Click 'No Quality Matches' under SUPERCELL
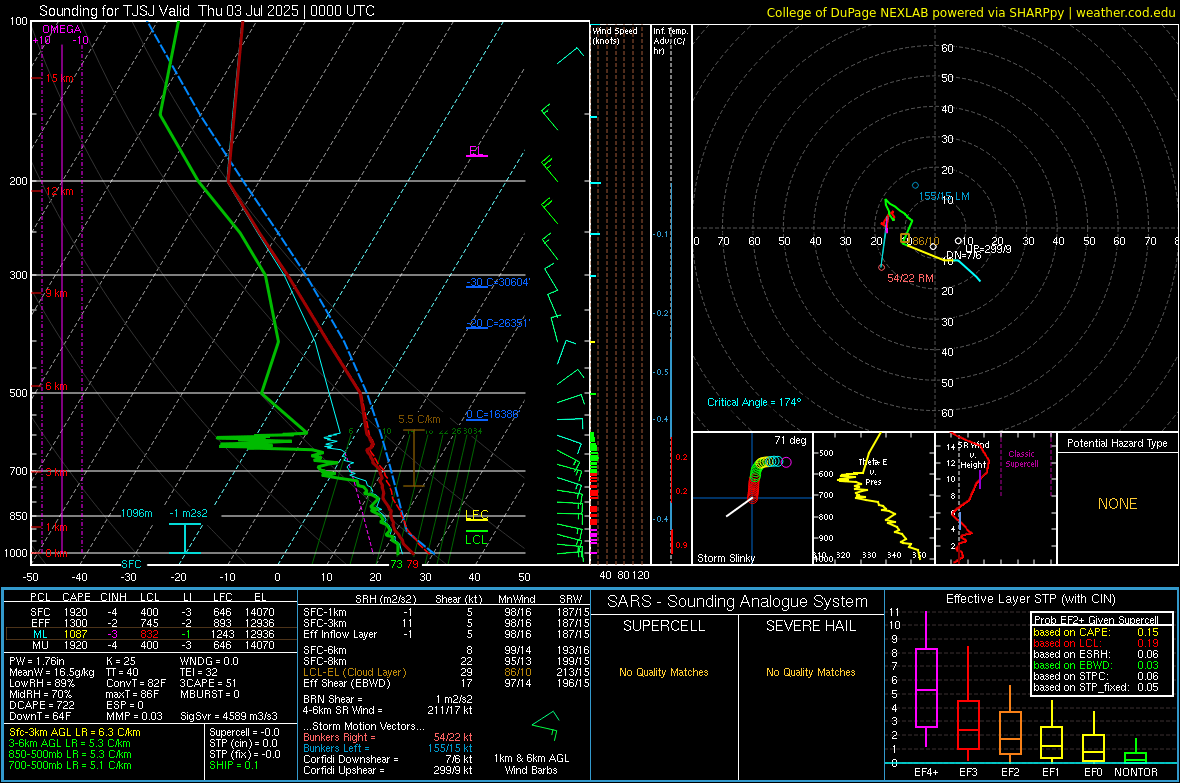The height and width of the screenshot is (783, 1180). 664,672
